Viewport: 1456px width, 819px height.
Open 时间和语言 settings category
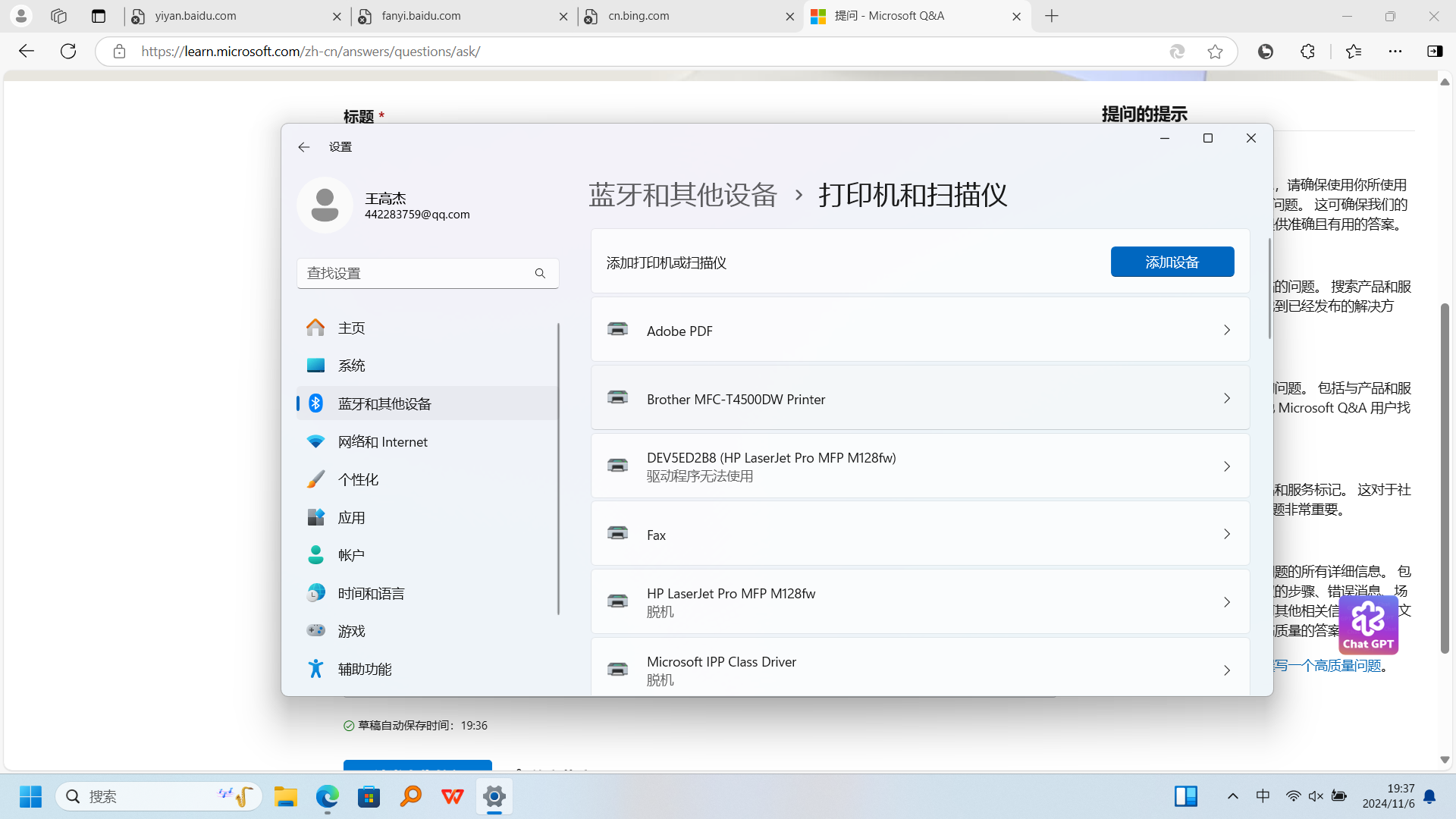coord(428,593)
